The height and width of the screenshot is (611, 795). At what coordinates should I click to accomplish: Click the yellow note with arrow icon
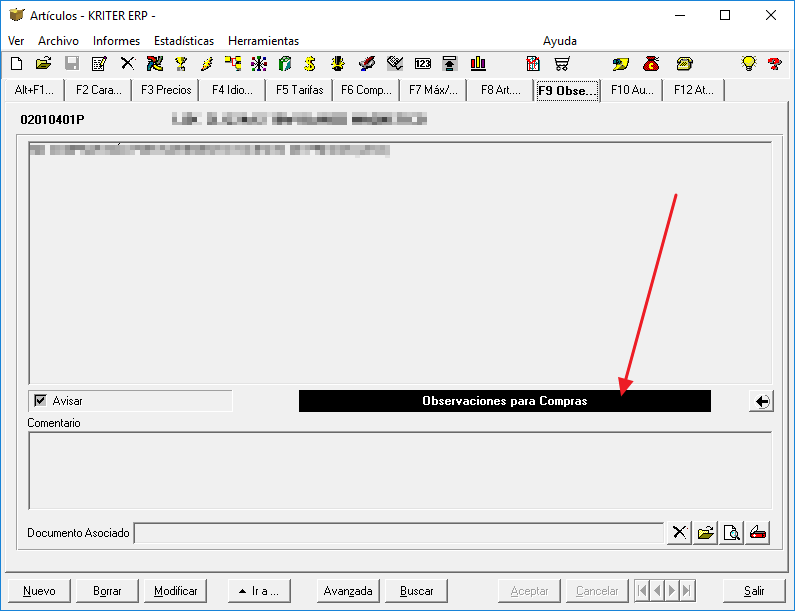pyautogui.click(x=621, y=64)
